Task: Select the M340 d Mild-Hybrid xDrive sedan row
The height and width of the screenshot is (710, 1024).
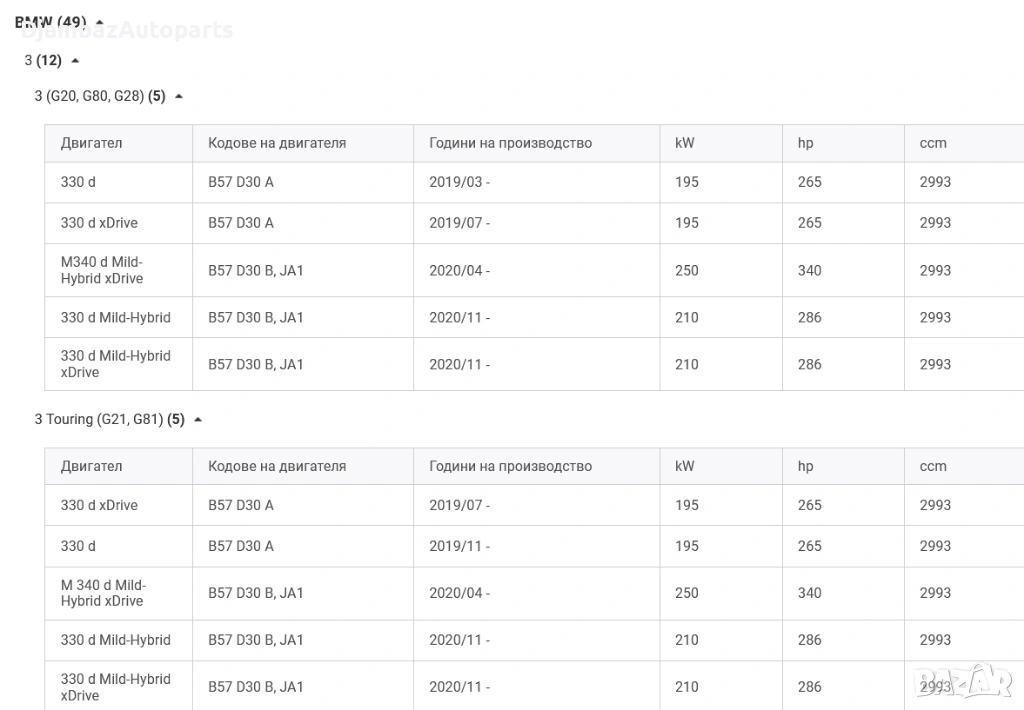Action: [102, 270]
